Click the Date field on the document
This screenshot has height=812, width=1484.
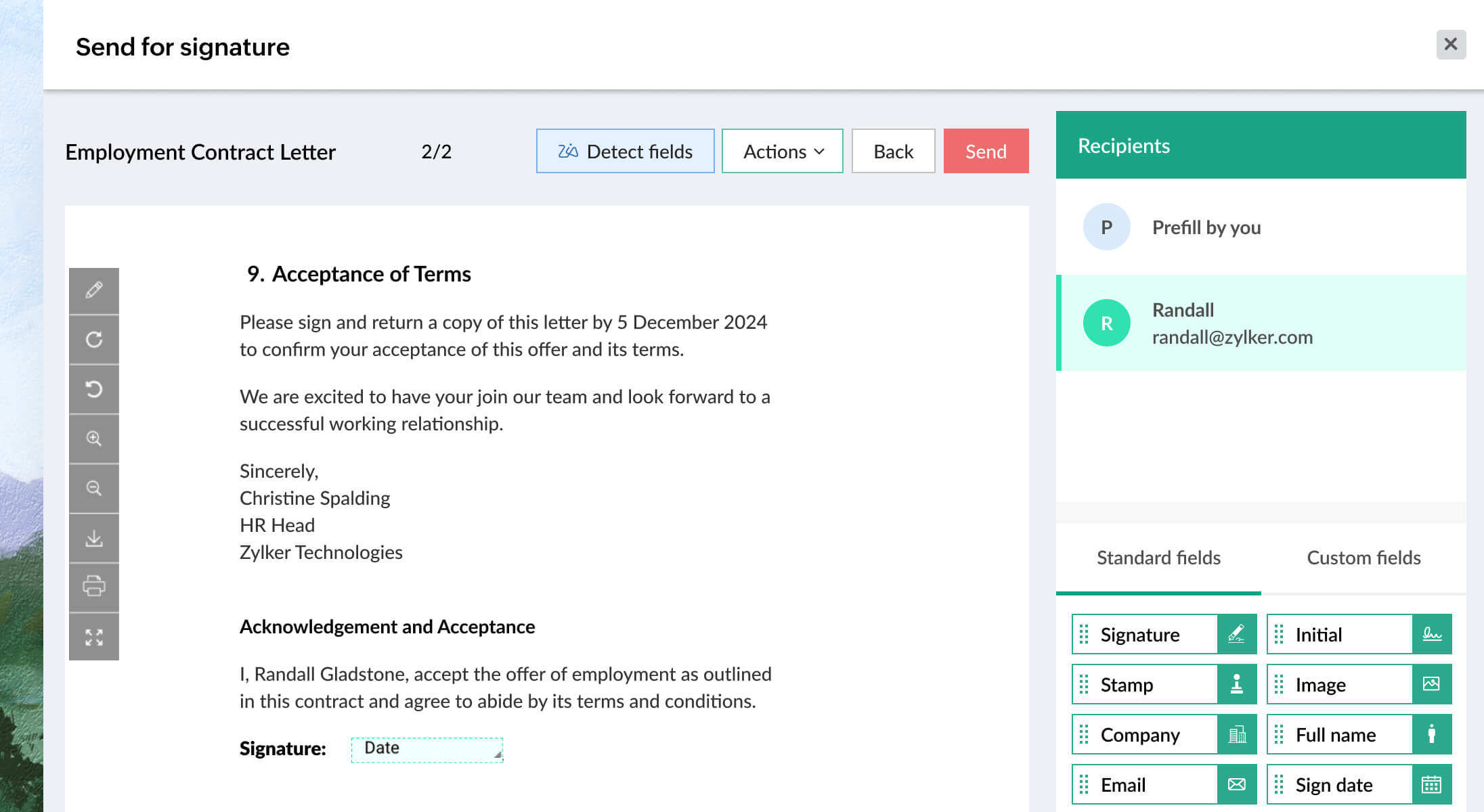(427, 749)
